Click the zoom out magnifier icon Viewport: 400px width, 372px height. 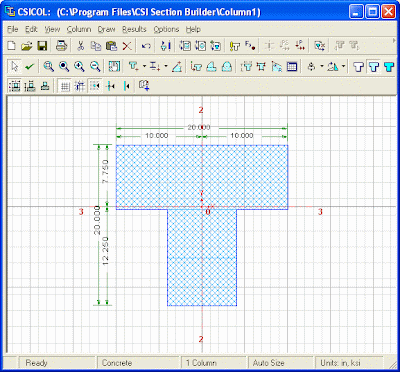click(95, 67)
